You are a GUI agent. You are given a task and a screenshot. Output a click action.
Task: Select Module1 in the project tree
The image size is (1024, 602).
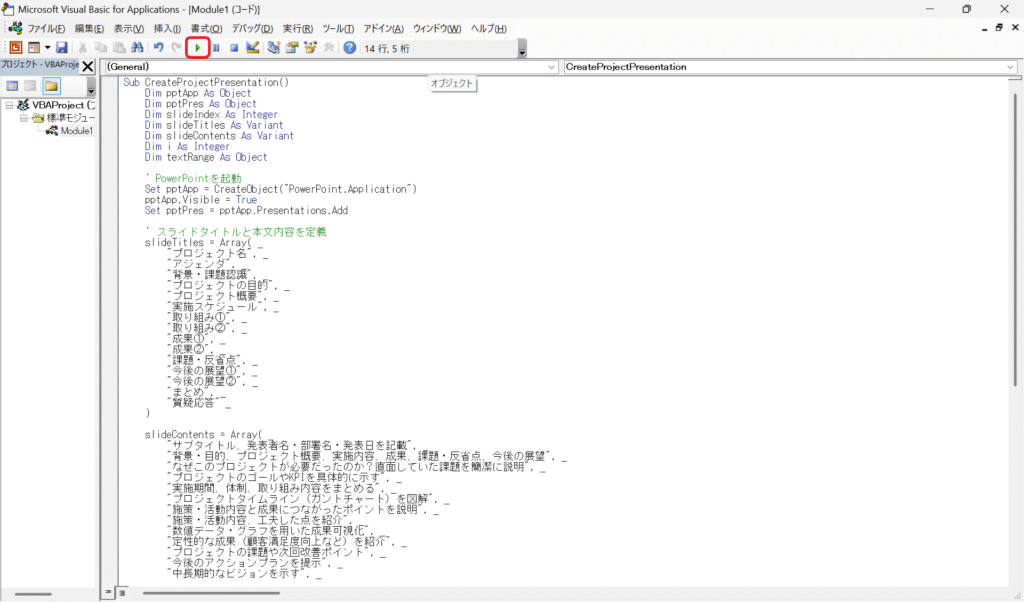(x=76, y=131)
